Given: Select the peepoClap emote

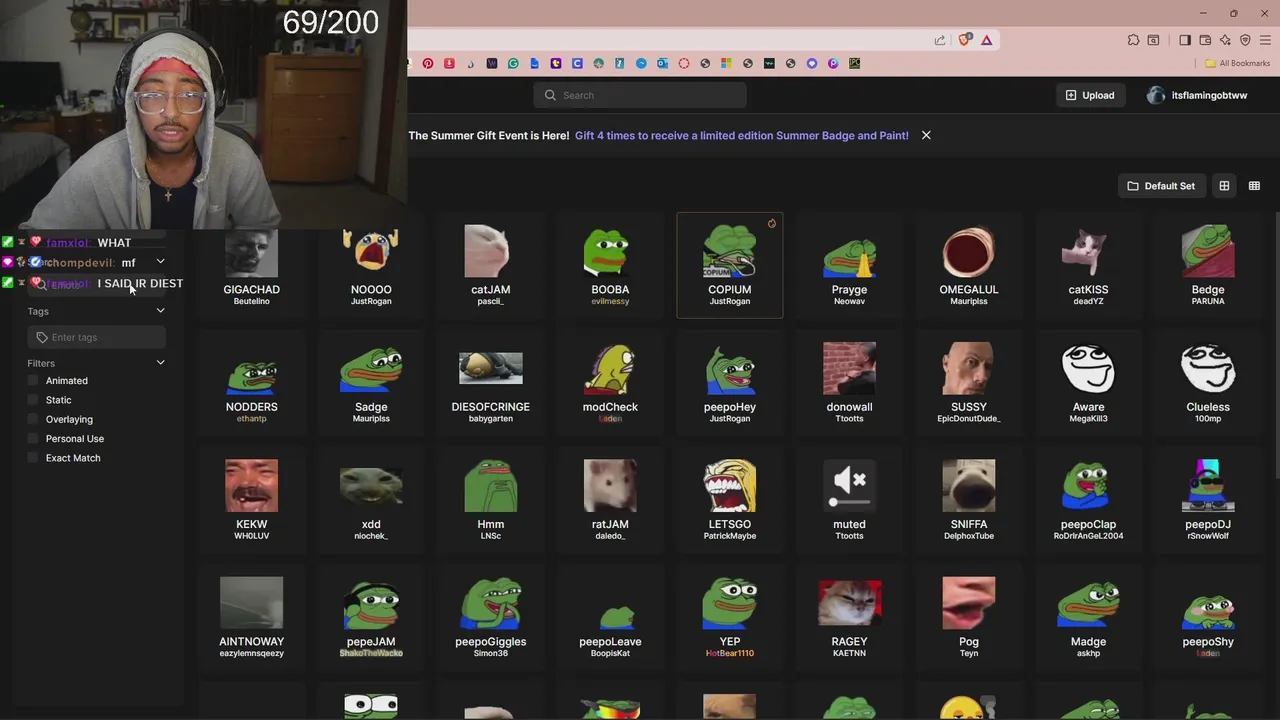Looking at the screenshot, I should click(x=1088, y=500).
